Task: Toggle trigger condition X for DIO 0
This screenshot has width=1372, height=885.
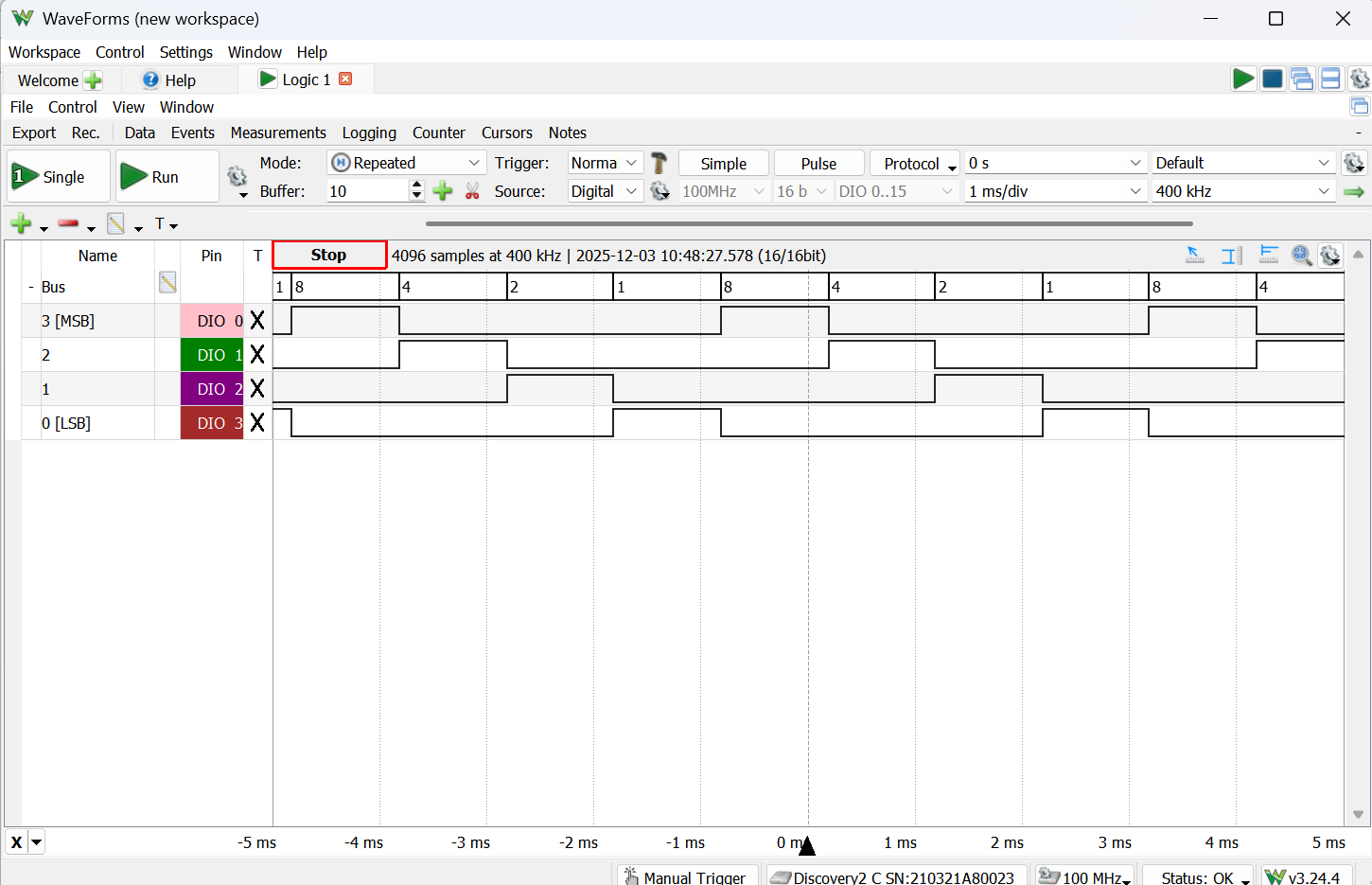Action: [x=257, y=321]
